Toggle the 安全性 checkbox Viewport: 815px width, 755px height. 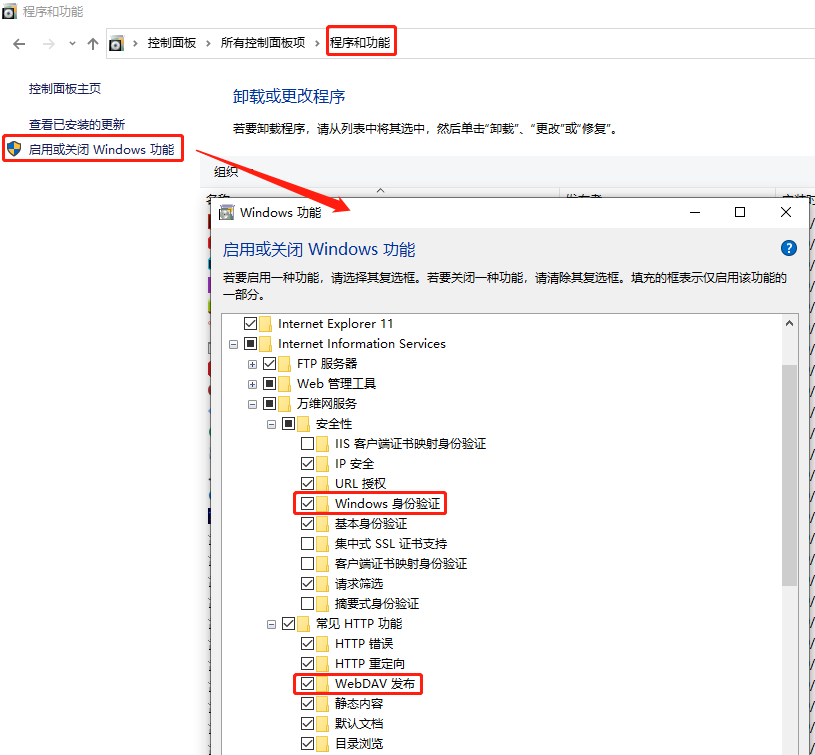[288, 424]
